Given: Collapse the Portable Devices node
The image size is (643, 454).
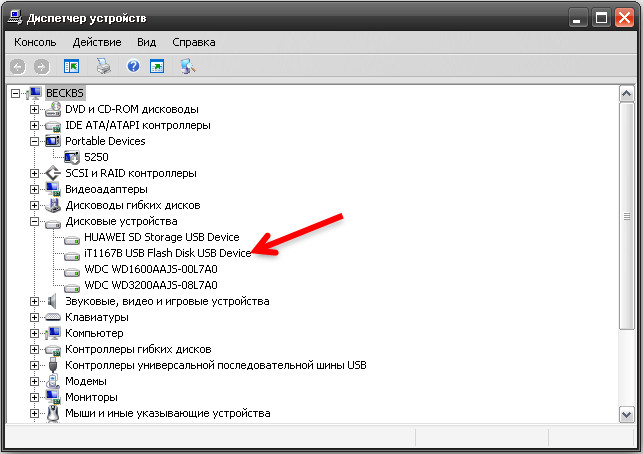Looking at the screenshot, I should 35,141.
